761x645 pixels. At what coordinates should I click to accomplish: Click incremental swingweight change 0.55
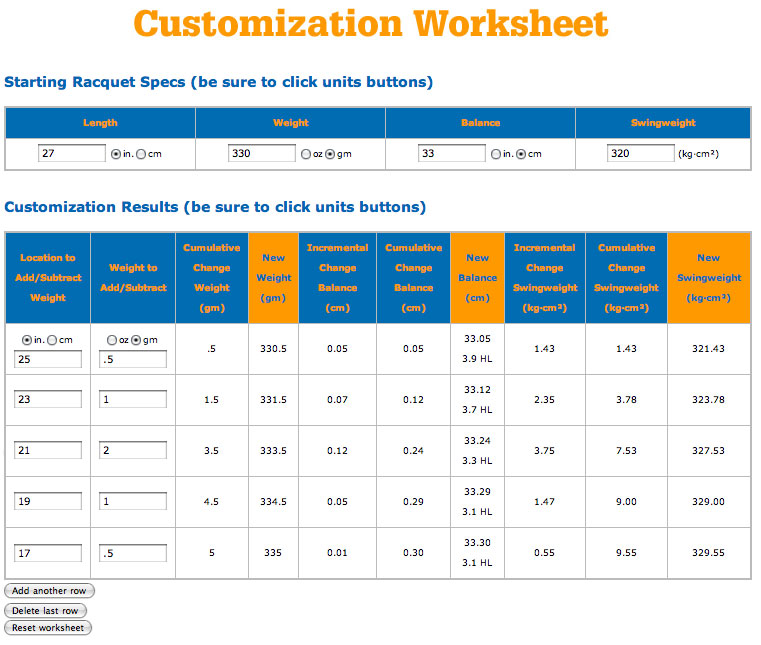point(544,552)
